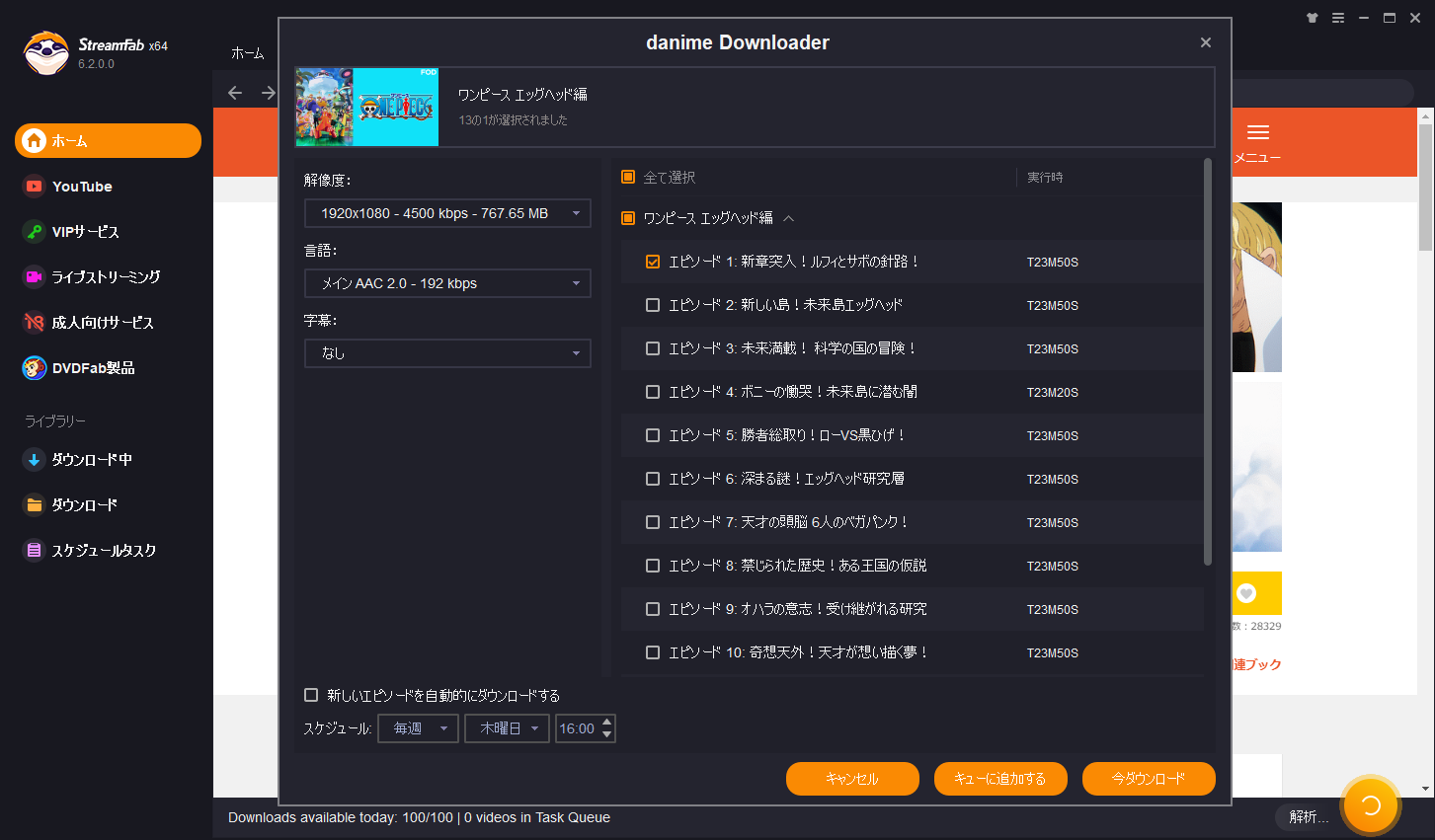Toggle the ワンピース エッグヘッド編 season checkbox

point(628,218)
